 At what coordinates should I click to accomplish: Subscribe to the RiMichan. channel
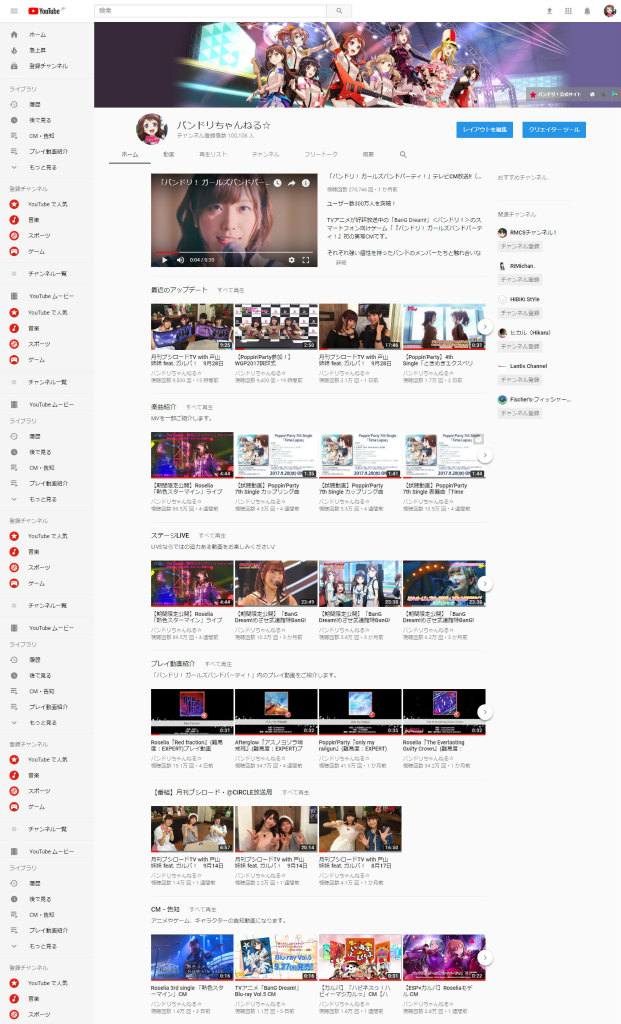[x=520, y=280]
